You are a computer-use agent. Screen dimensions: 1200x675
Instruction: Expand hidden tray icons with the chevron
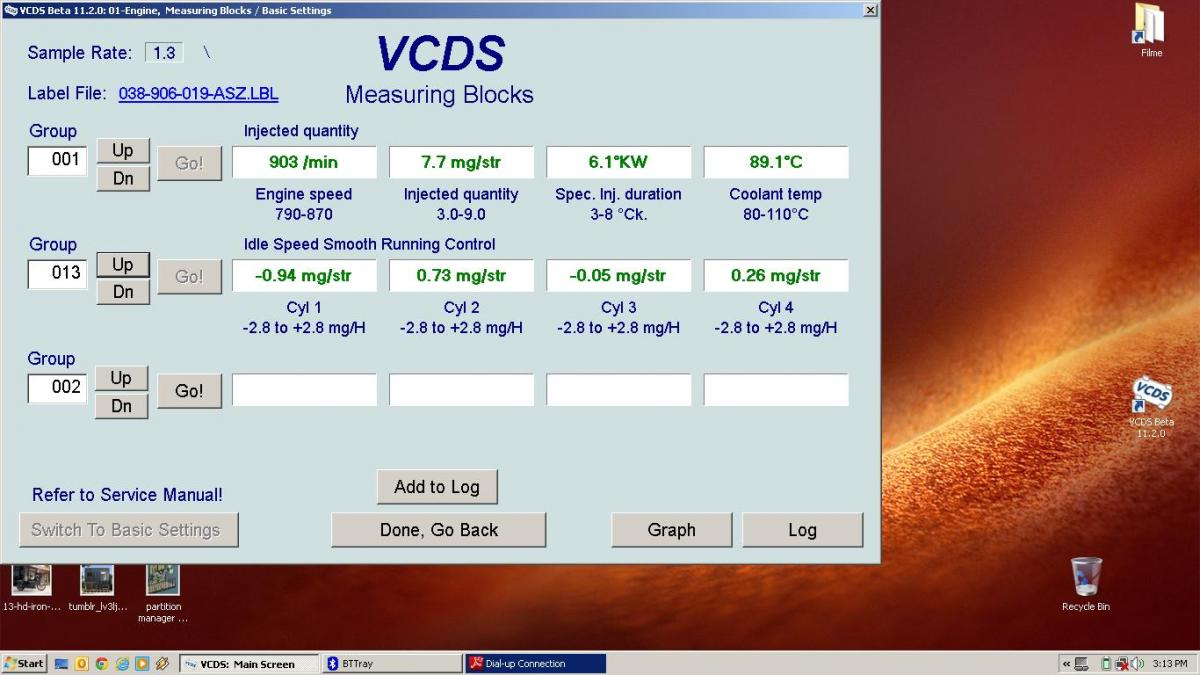[1067, 664]
